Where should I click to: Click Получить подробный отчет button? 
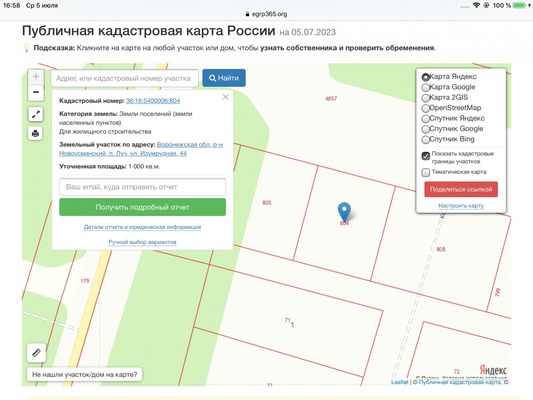(x=142, y=207)
